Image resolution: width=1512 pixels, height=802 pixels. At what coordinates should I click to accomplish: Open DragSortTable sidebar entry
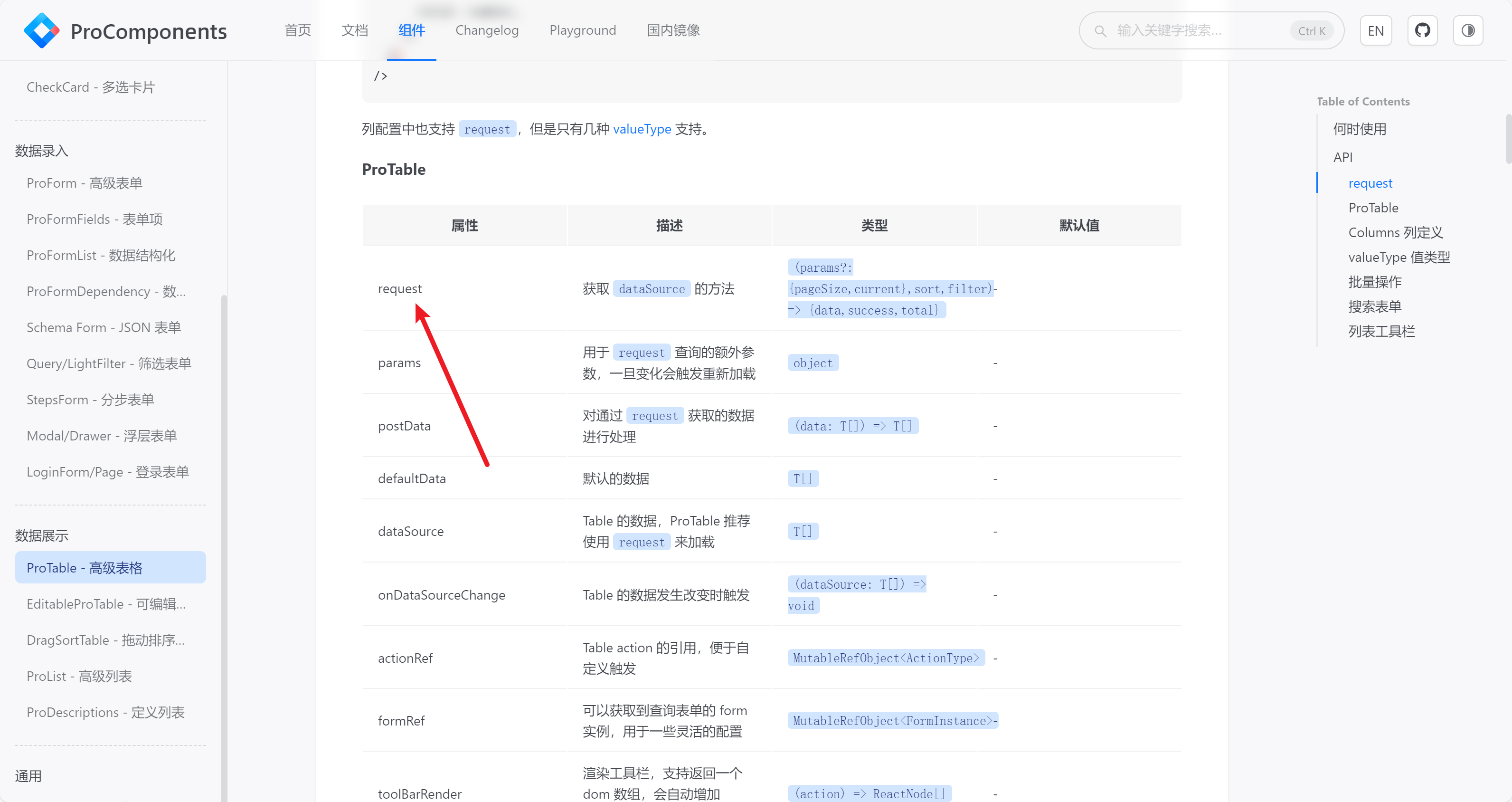pyautogui.click(x=110, y=640)
